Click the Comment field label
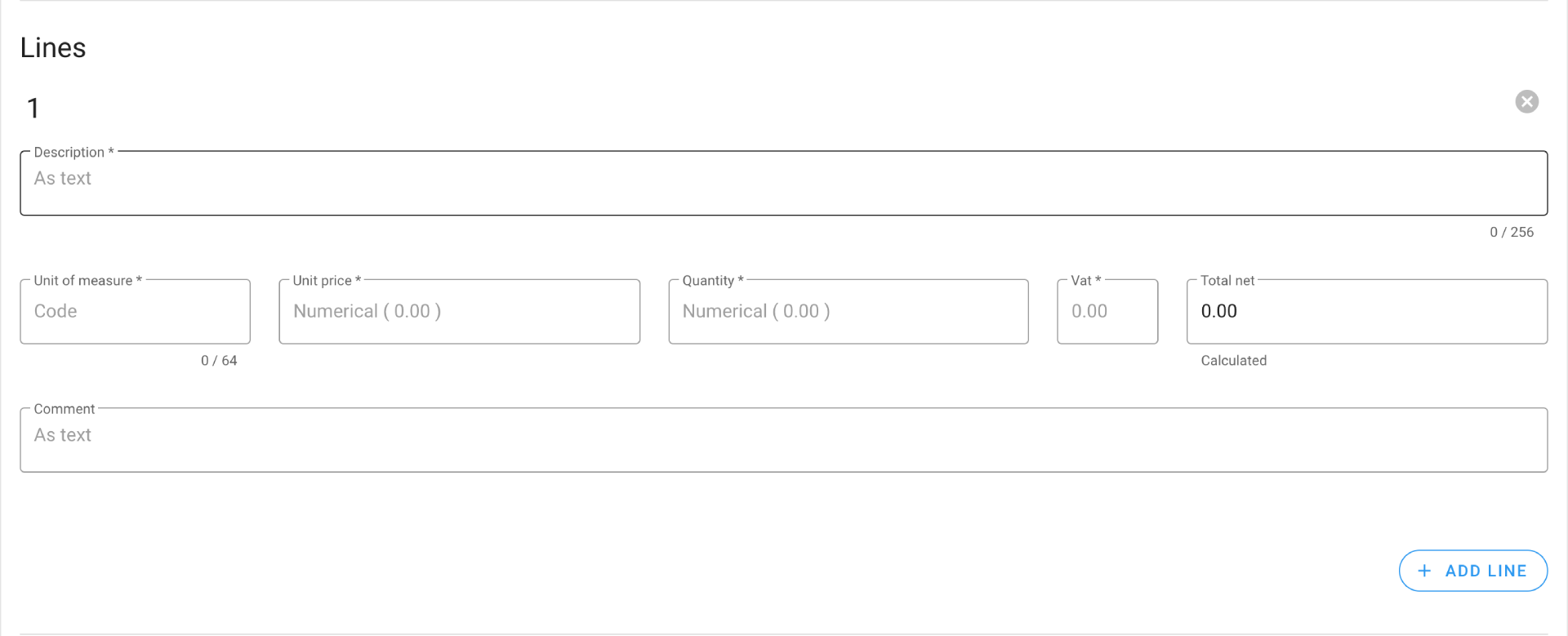This screenshot has width=1568, height=636. (x=65, y=409)
